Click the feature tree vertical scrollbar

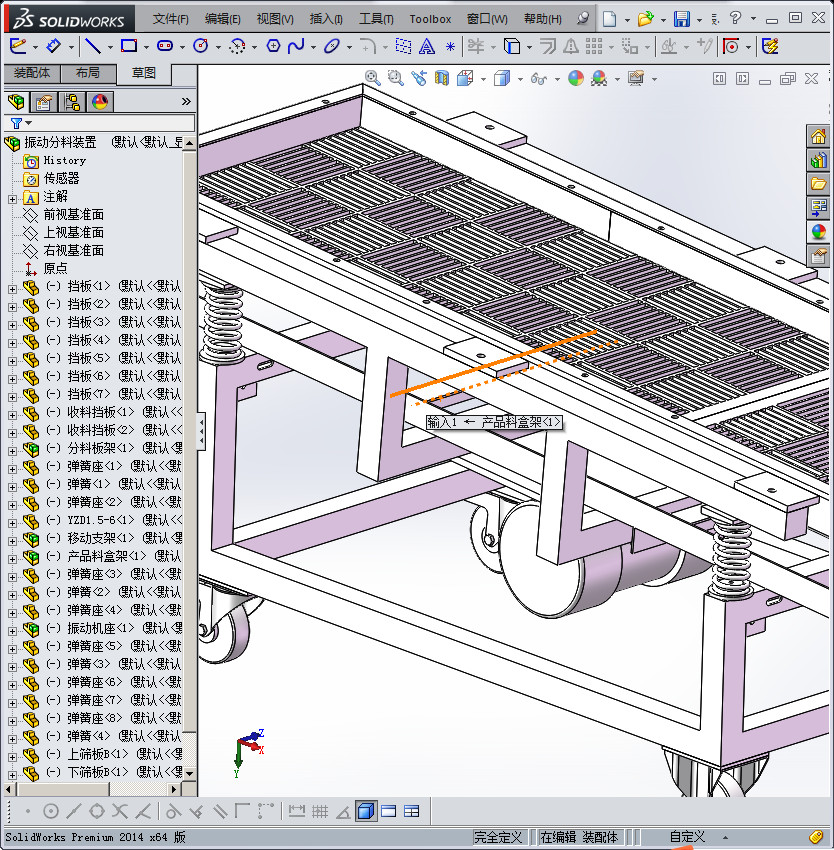pos(190,450)
